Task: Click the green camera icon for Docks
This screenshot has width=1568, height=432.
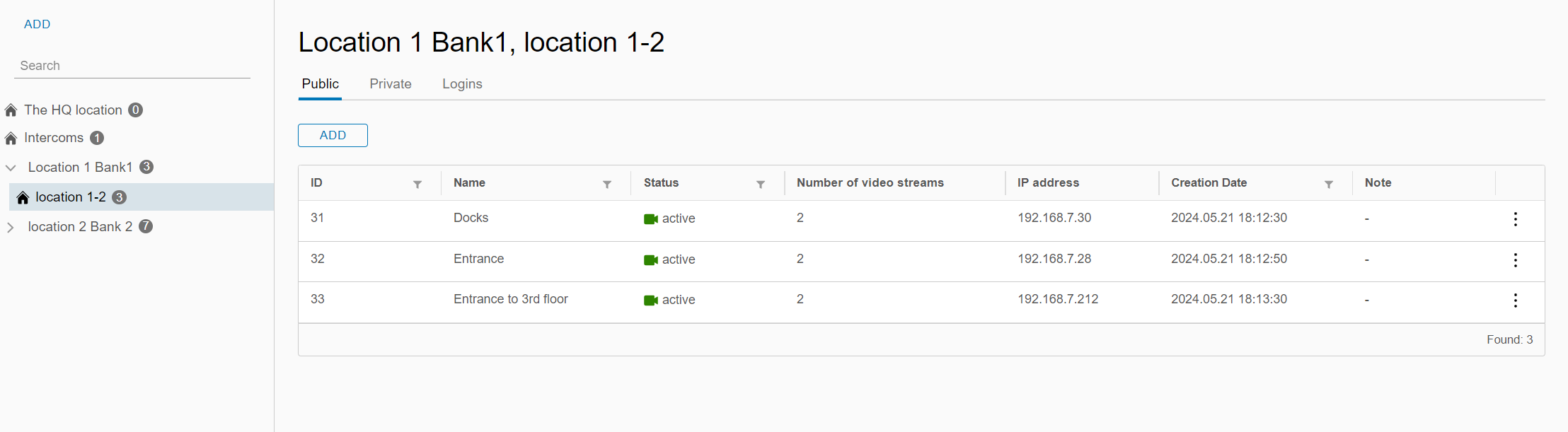Action: click(650, 219)
